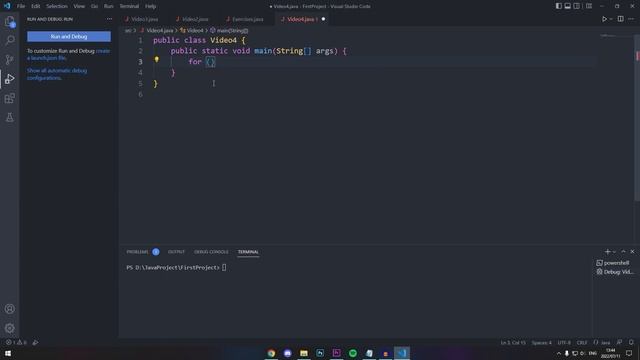Viewport: 640px width, 360px height.
Task: Open the Terminal menu
Action: [x=129, y=6]
